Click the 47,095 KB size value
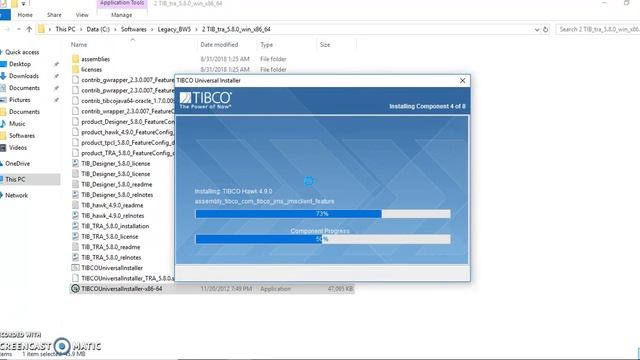640x360 pixels. tap(340, 289)
